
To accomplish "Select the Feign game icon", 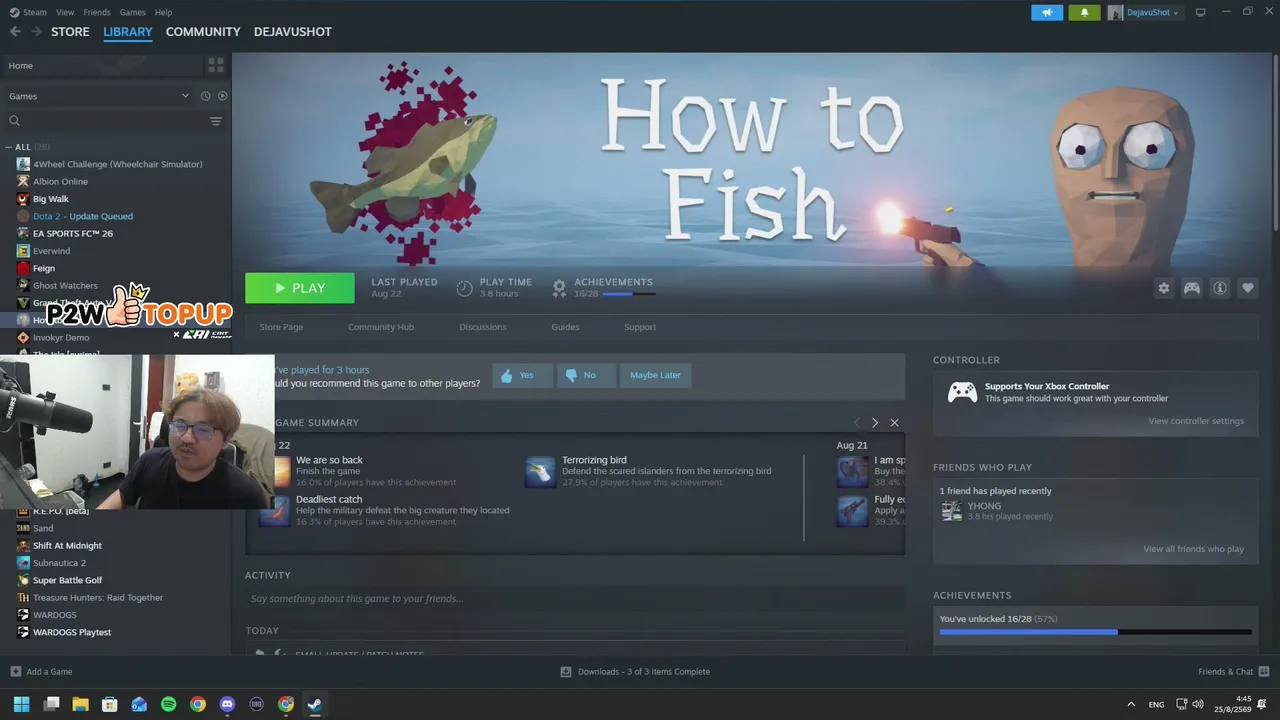I will 23,268.
